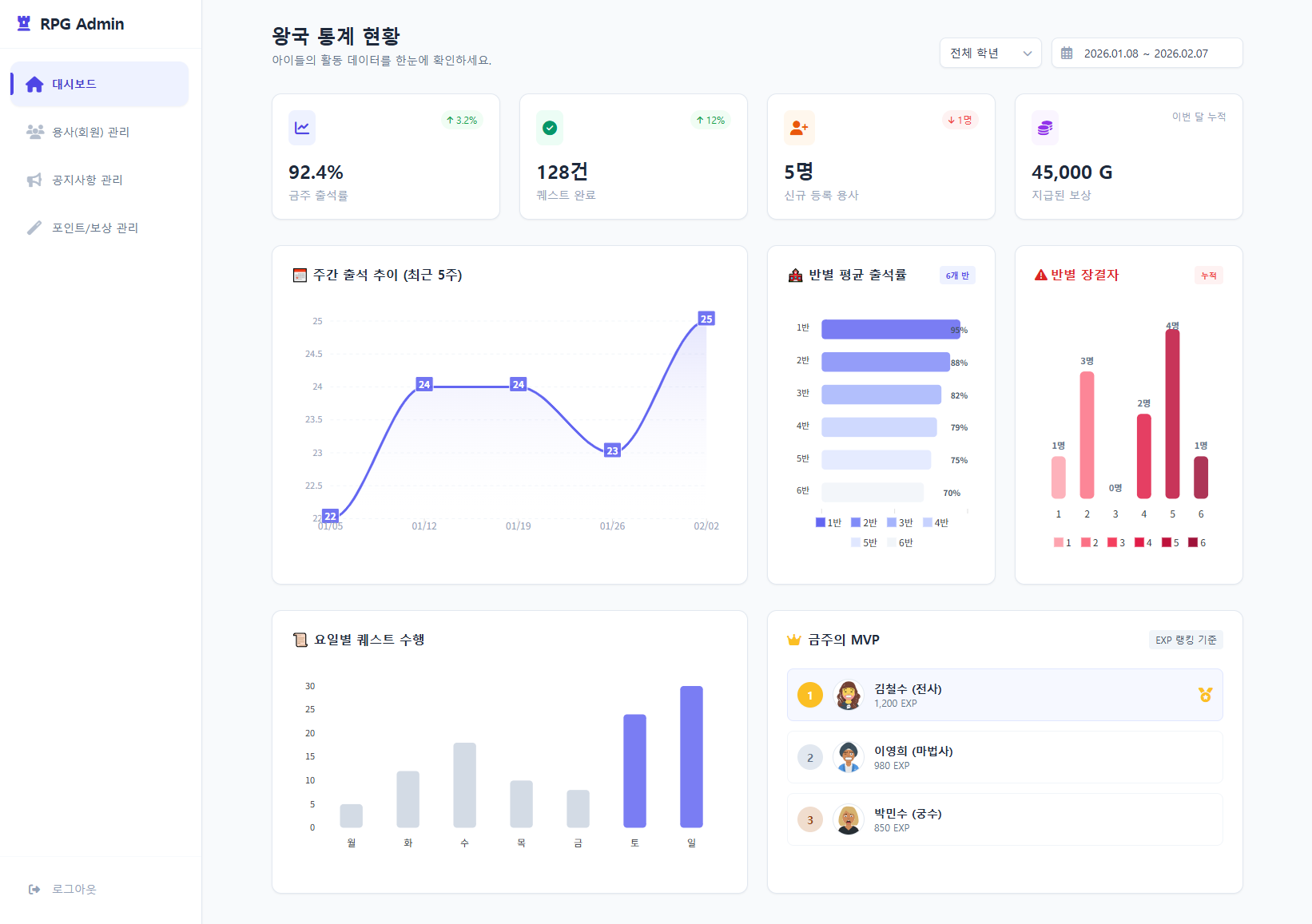The image size is (1312, 924).
Task: Click the users icon for 용사(회원) 관리
Action: pos(34,132)
